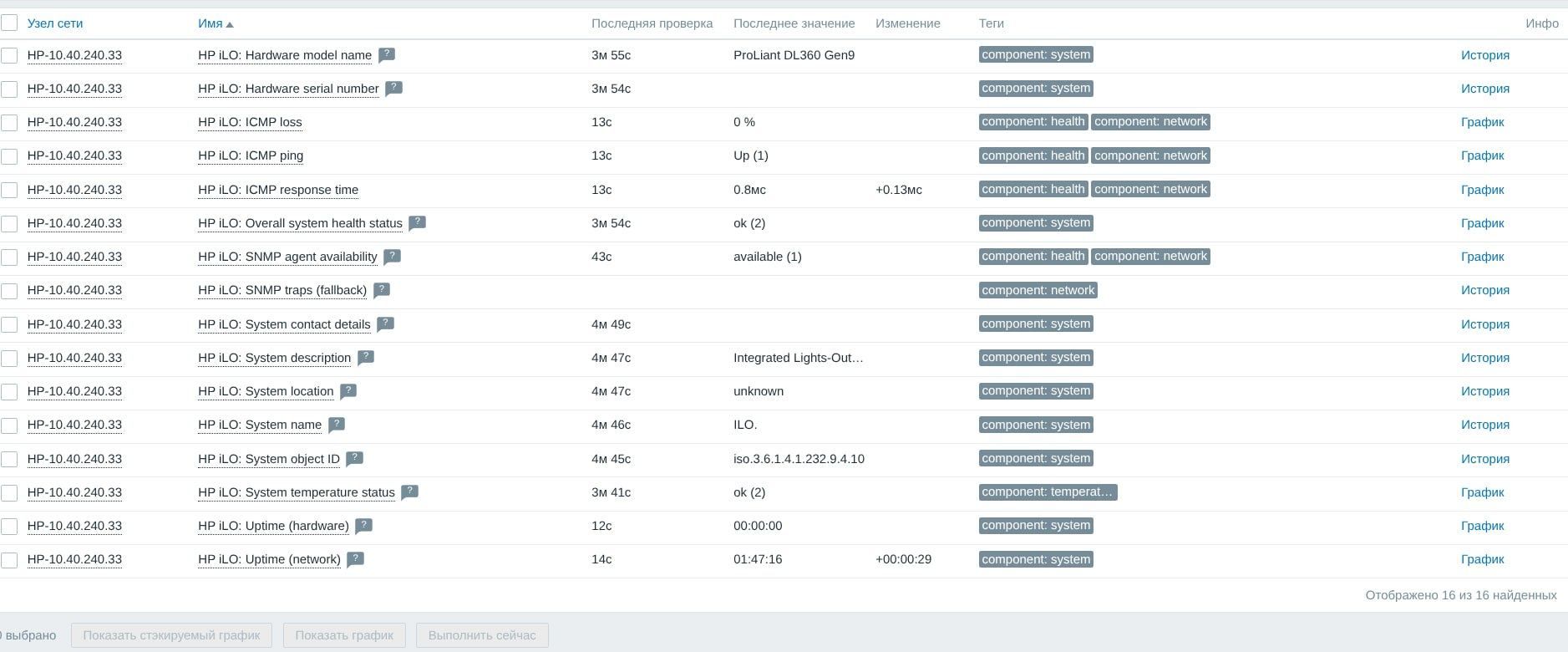Image resolution: width=1568 pixels, height=652 pixels.
Task: Toggle the select-all checkbox in header
Action: click(x=9, y=23)
